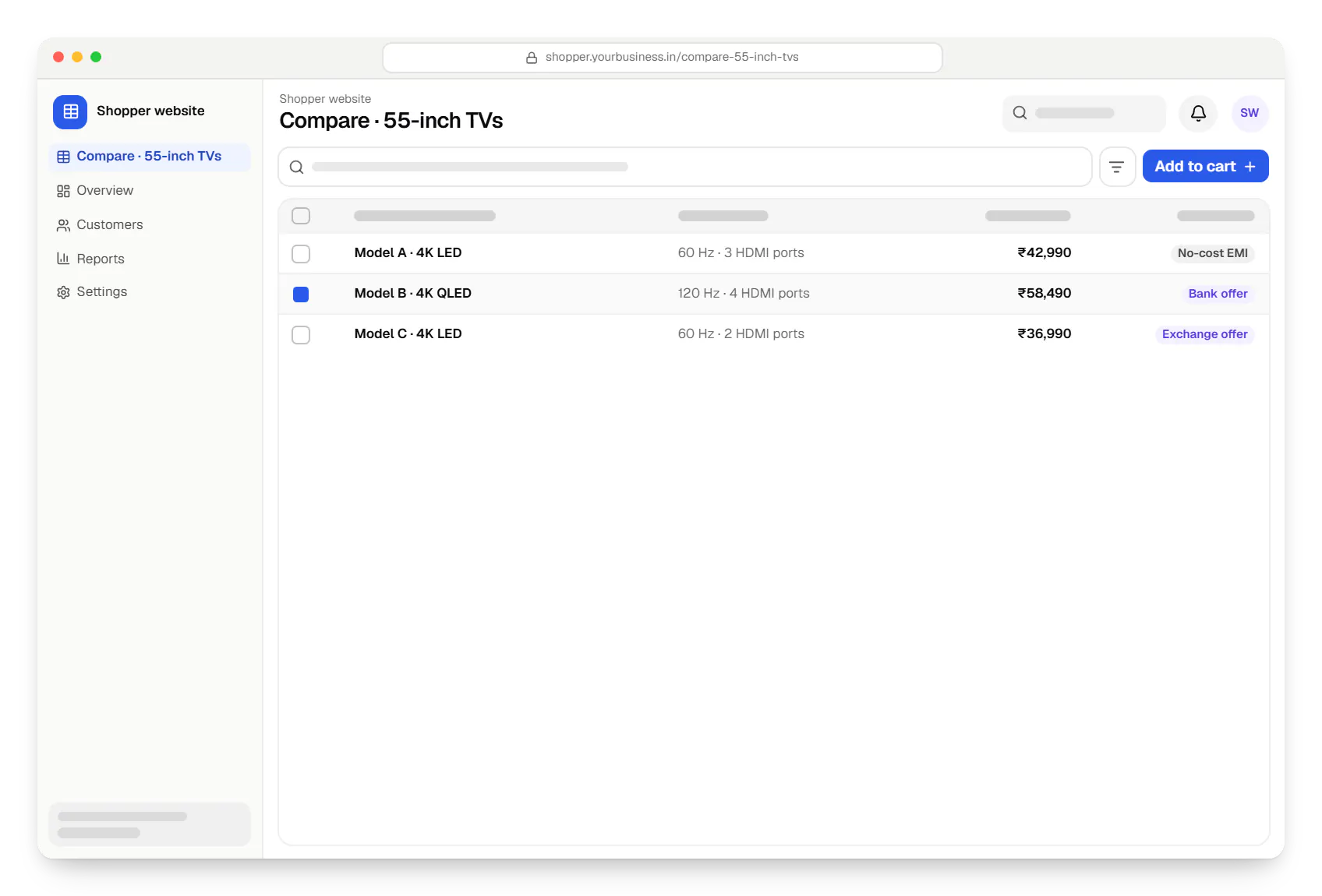Click the placeholder card at sidebar bottom

pos(150,824)
